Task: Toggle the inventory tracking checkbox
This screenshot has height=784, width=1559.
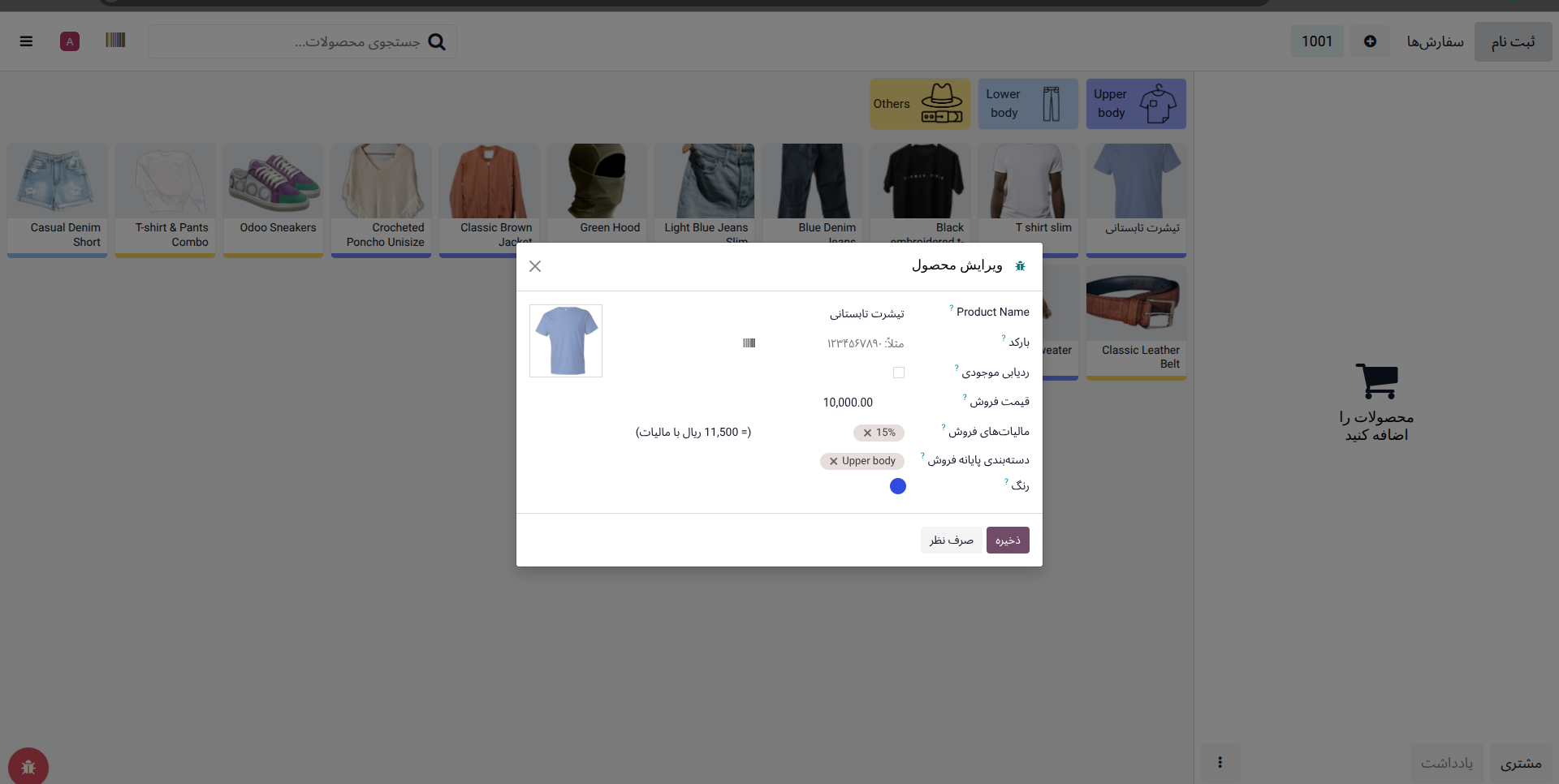Action: point(898,373)
